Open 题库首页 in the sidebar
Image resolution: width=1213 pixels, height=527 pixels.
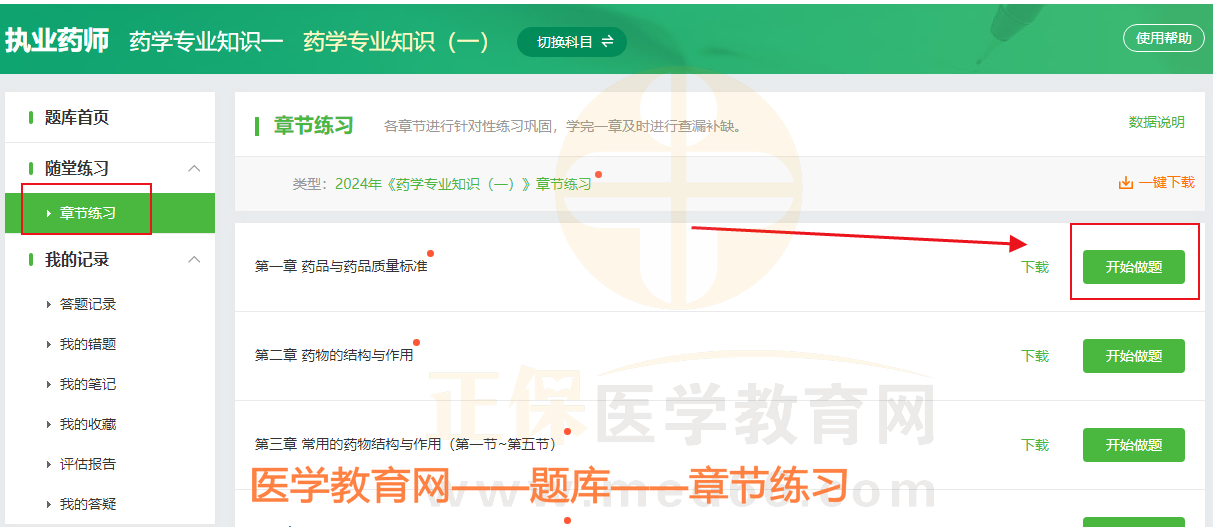tap(77, 118)
